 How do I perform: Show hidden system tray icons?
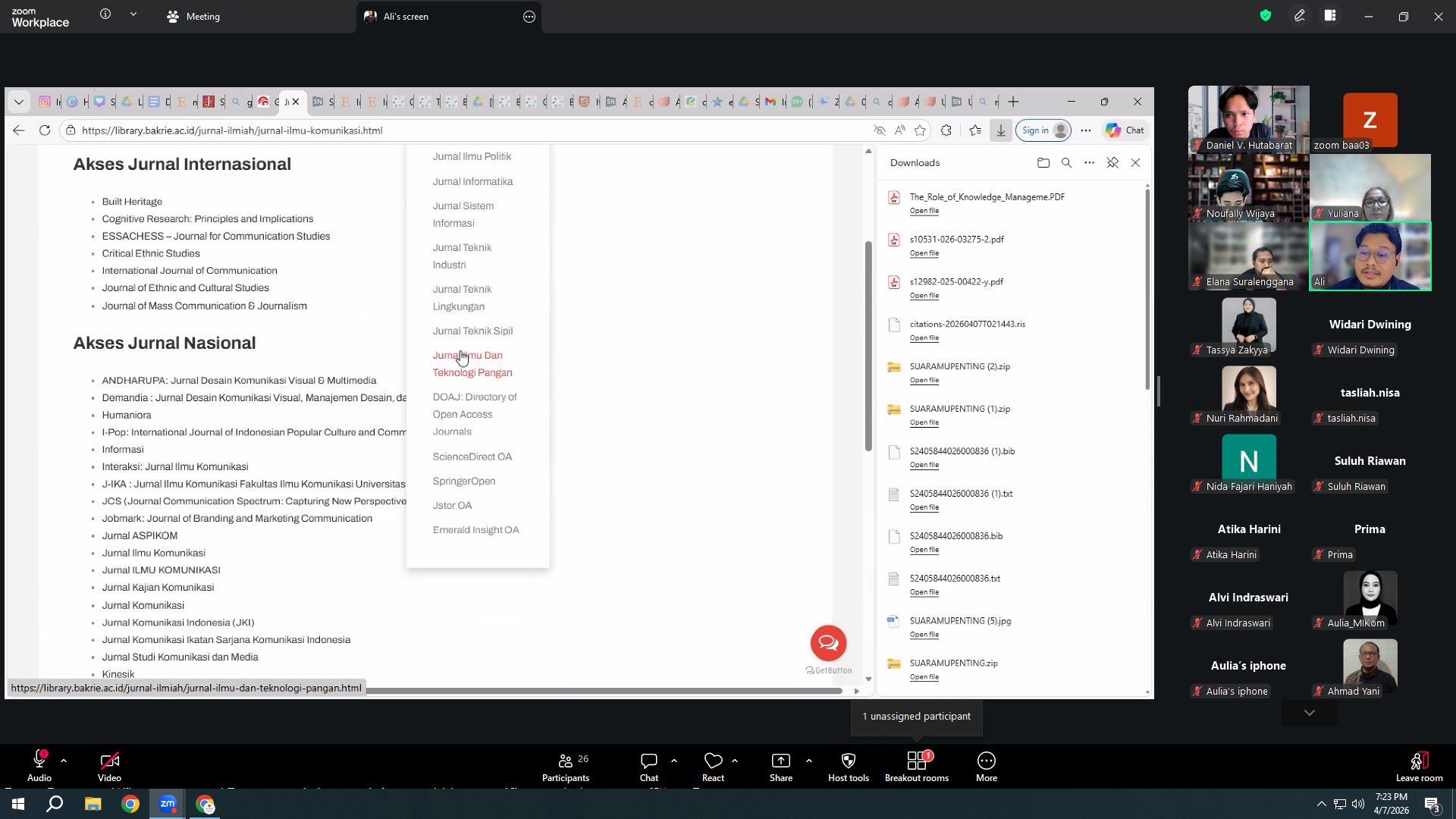[1321, 804]
